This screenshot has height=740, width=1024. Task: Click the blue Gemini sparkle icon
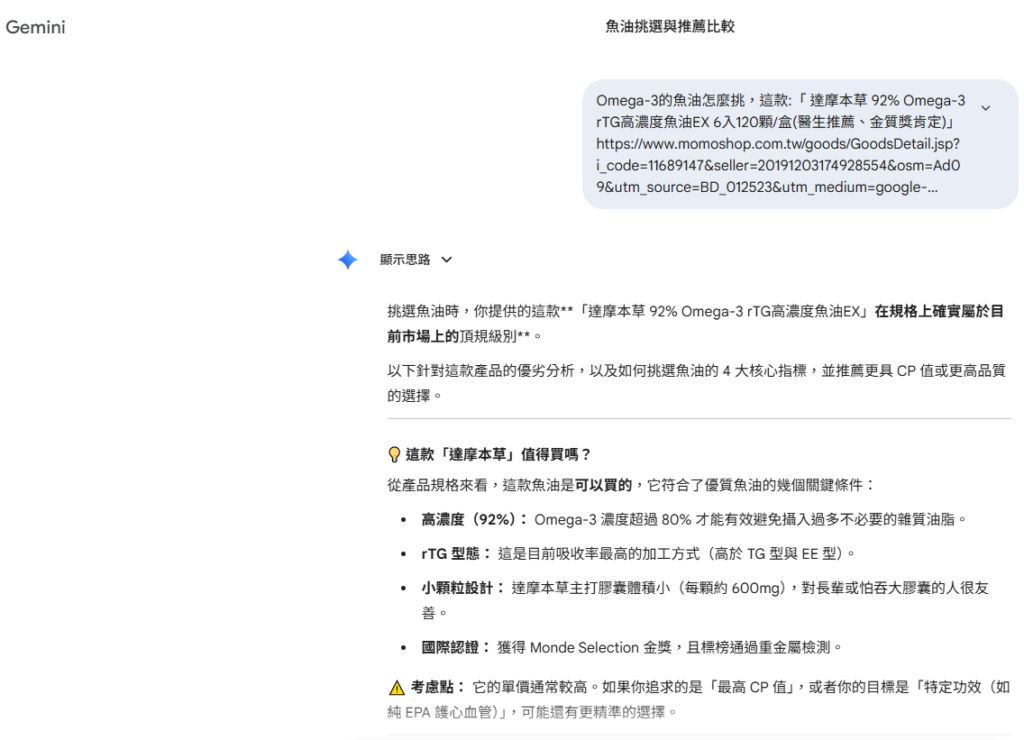[347, 260]
